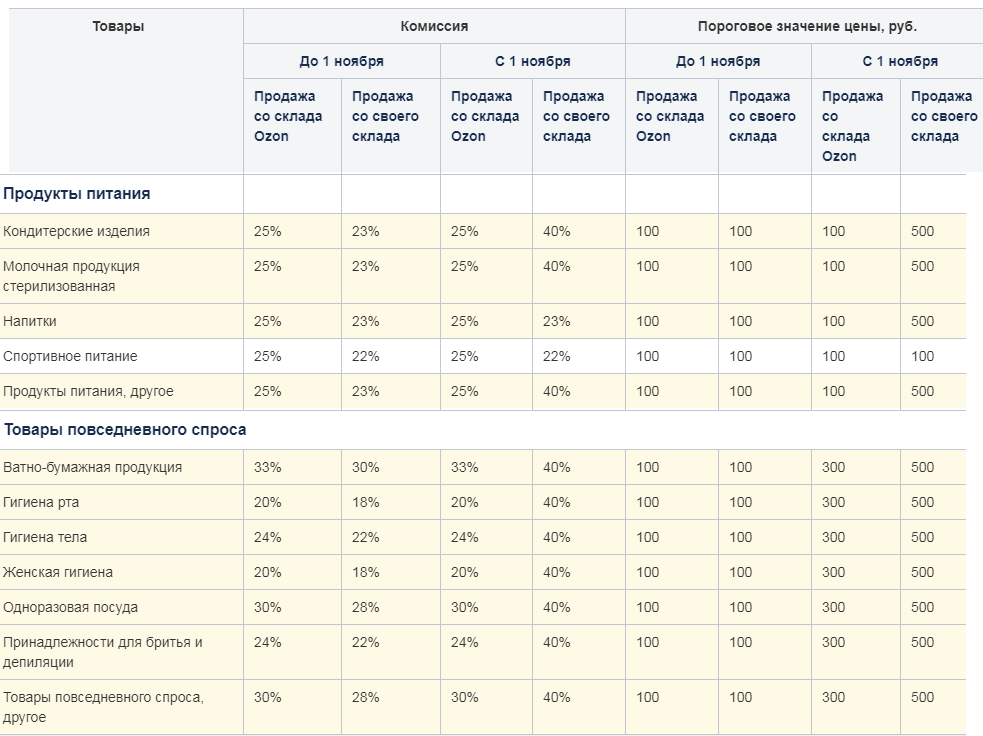Screen dimensions: 983x736
Task: Click "С 1 ноября" subheader under Пороговое значение
Action: point(899,61)
